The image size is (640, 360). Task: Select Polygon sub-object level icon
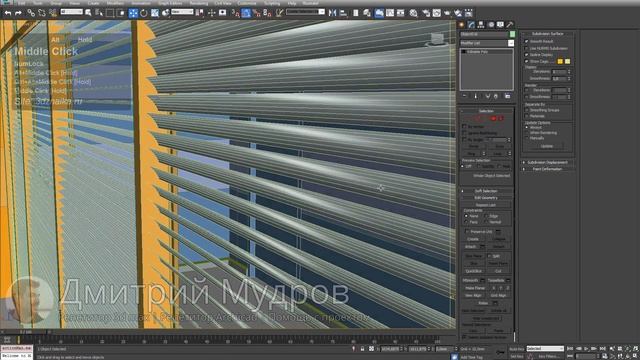point(493,118)
